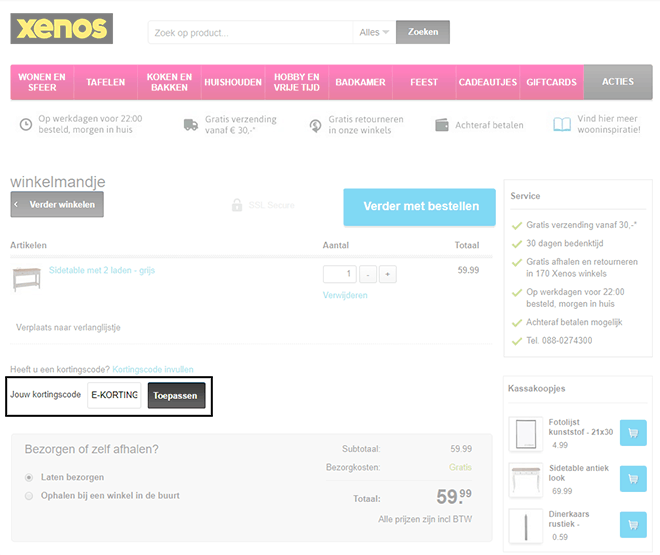The width and height of the screenshot is (660, 555).
Task: Click Verder met bestellen button
Action: (420, 207)
